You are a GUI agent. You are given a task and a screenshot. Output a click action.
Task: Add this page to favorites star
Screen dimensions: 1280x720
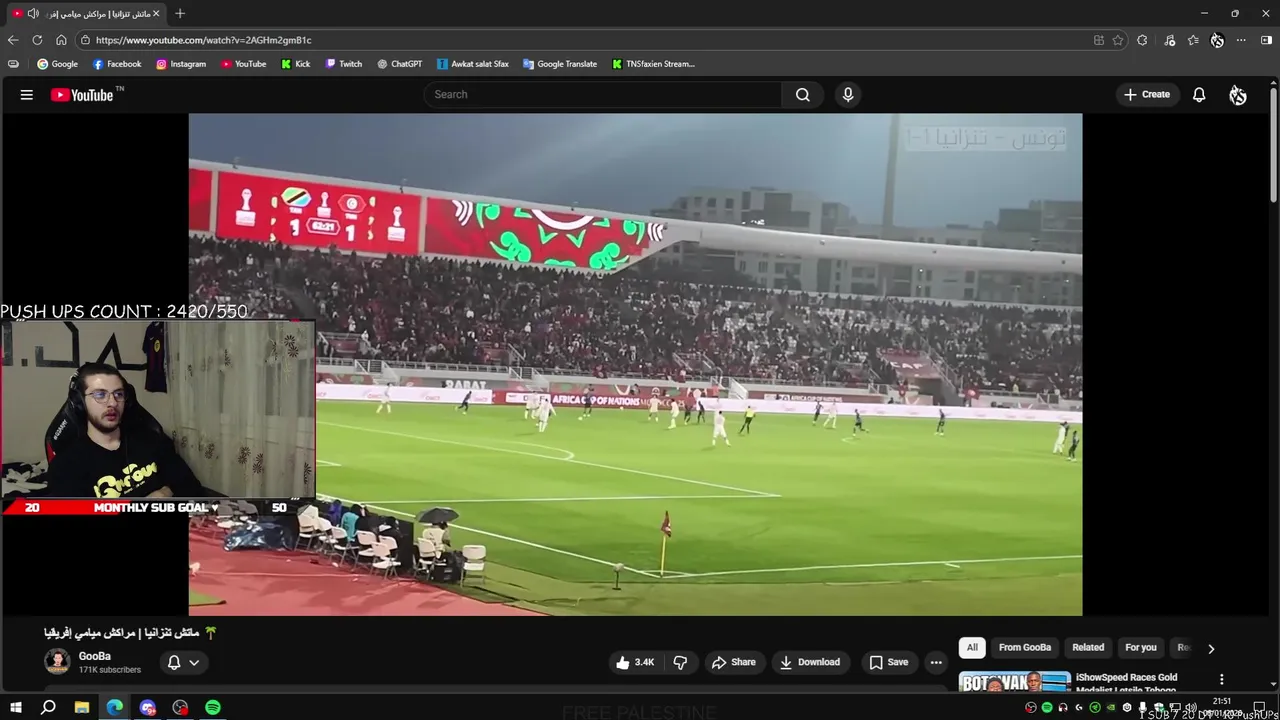1118,40
